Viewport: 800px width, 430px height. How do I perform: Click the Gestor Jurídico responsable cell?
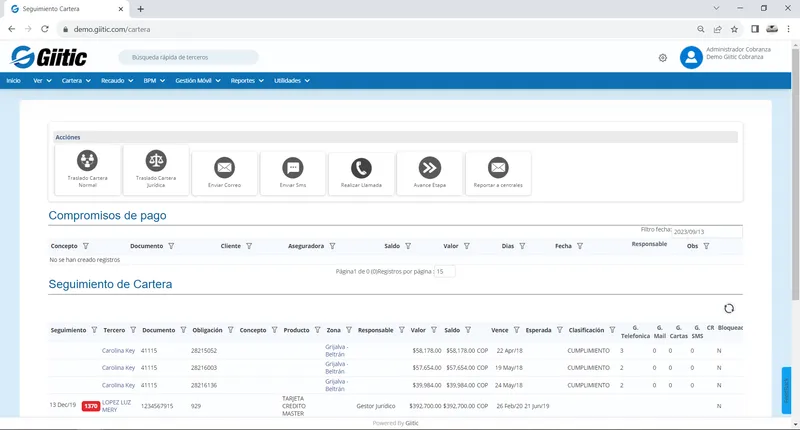pyautogui.click(x=376, y=406)
